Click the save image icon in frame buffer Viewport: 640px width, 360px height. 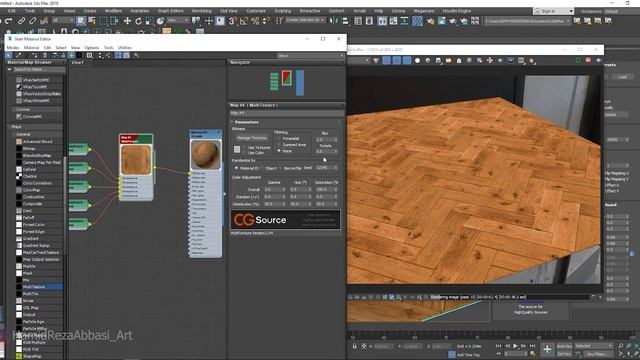click(x=438, y=60)
